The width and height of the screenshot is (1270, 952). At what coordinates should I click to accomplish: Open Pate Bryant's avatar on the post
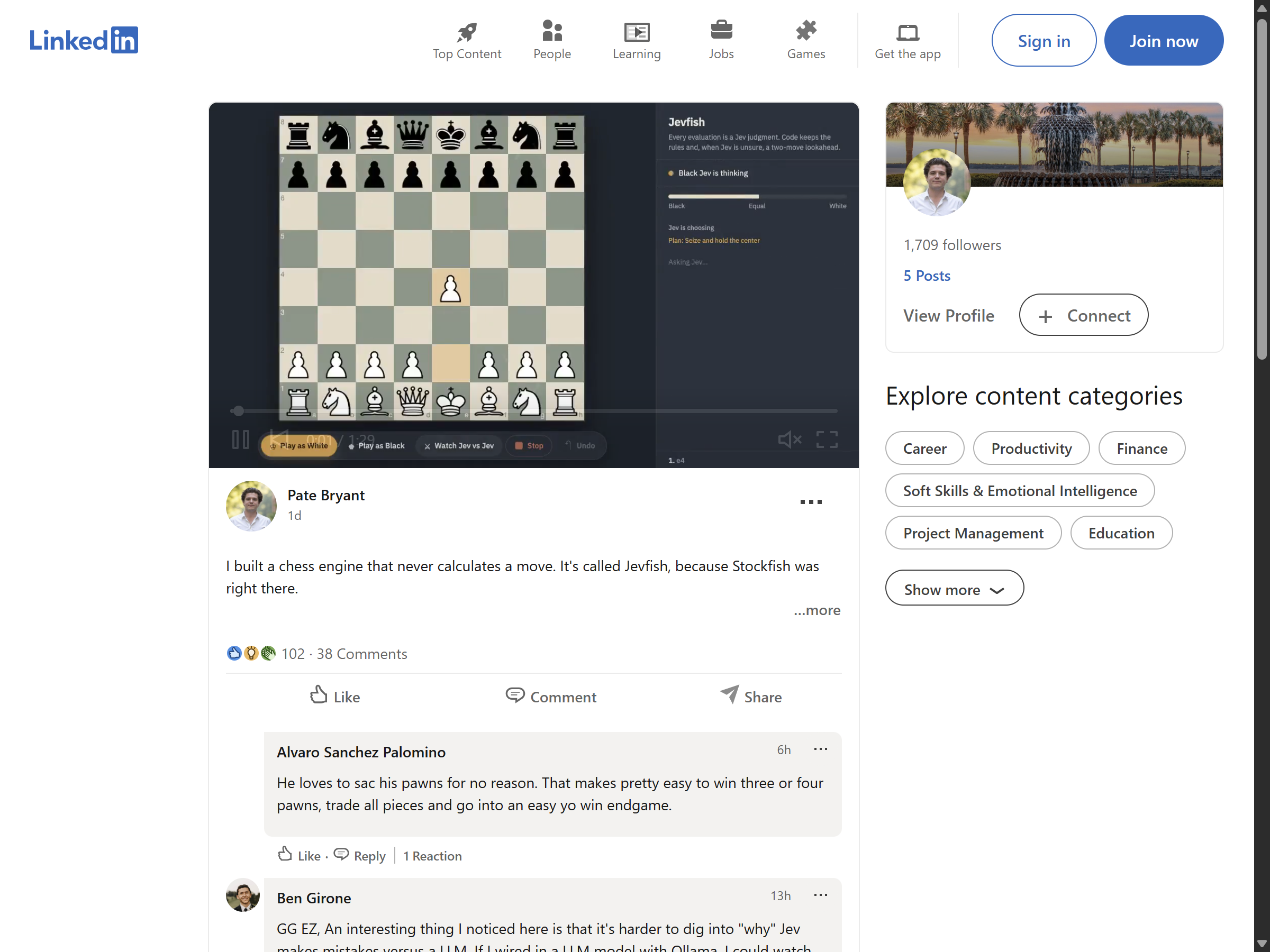[x=251, y=506]
